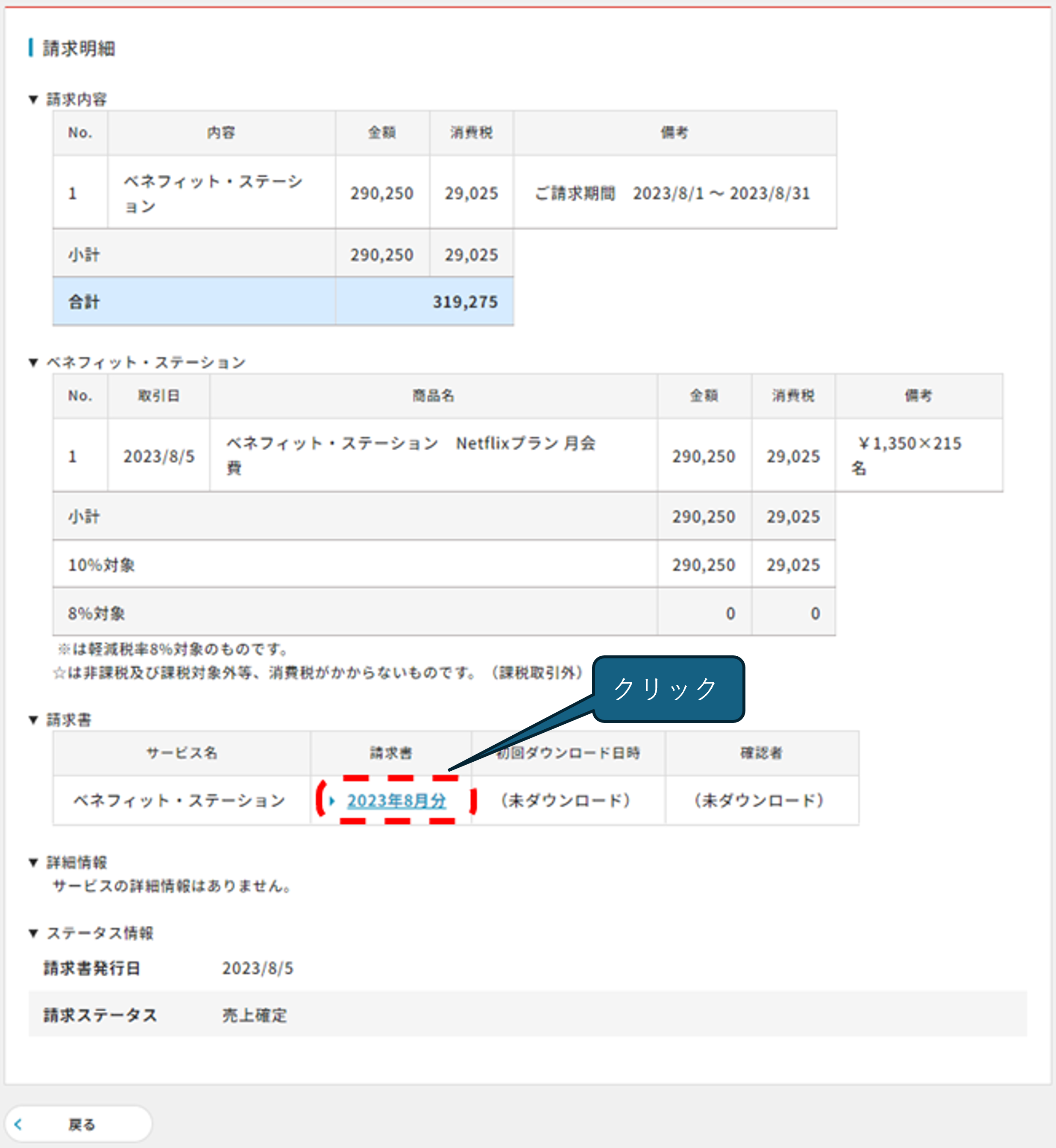Click the サービス名 column header

[182, 753]
